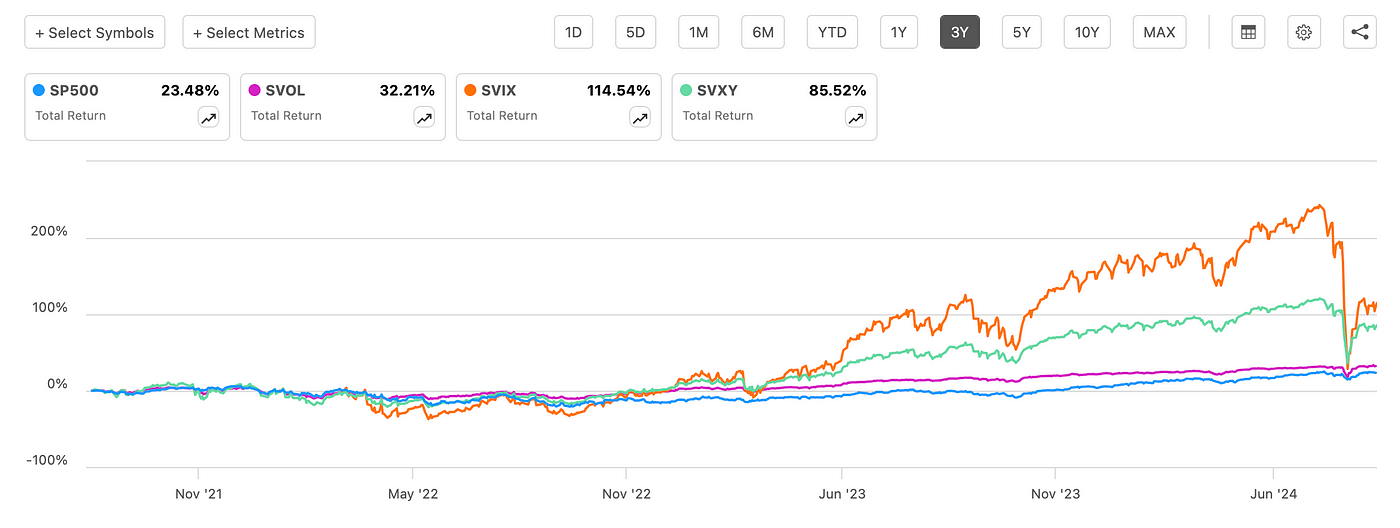Open the table view icon
The width and height of the screenshot is (1400, 528).
(x=1248, y=32)
